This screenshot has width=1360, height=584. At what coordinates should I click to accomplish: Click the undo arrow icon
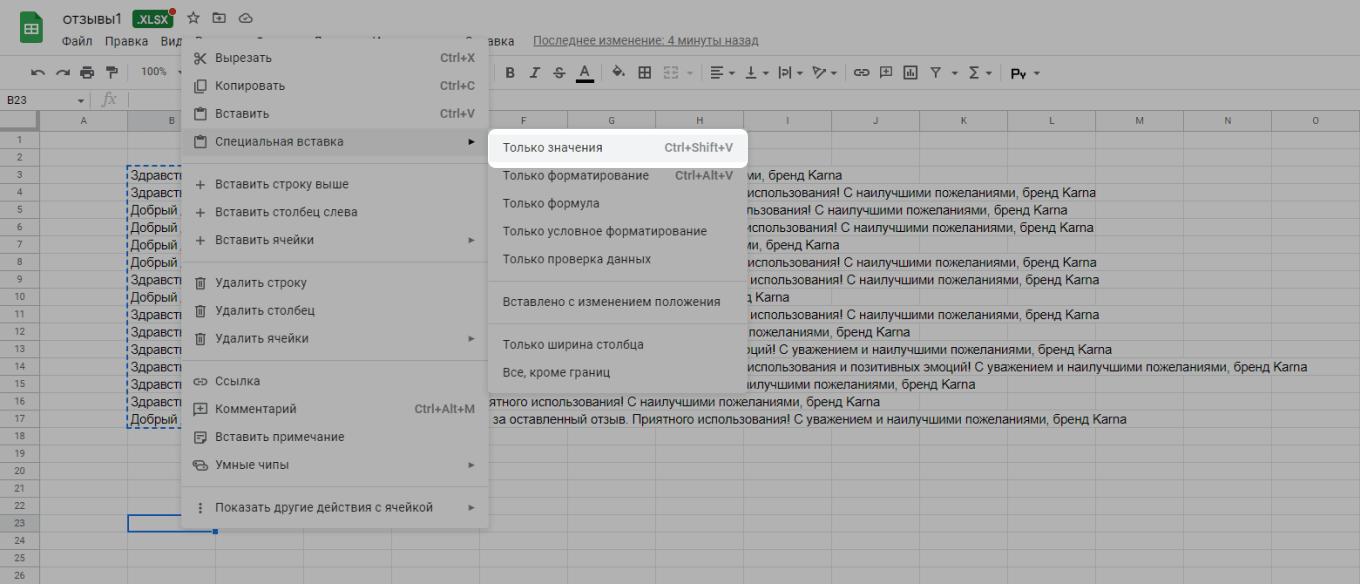coord(39,72)
